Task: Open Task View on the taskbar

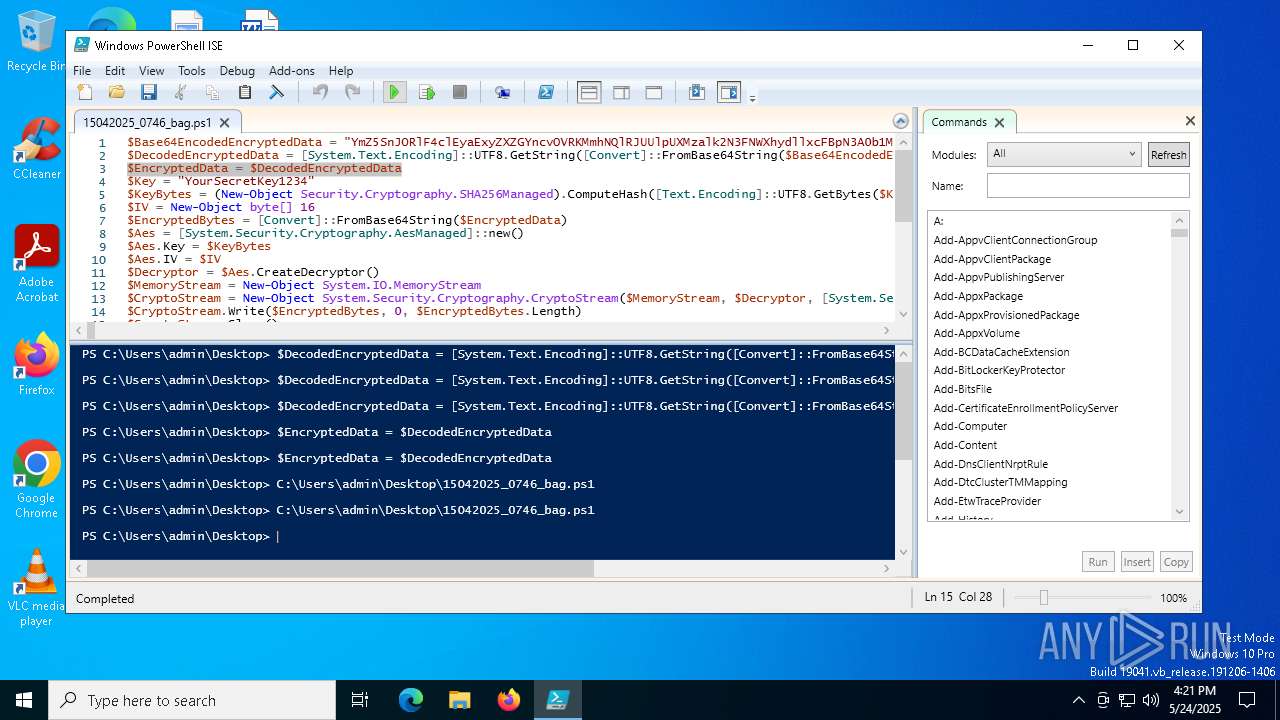Action: [x=360, y=700]
